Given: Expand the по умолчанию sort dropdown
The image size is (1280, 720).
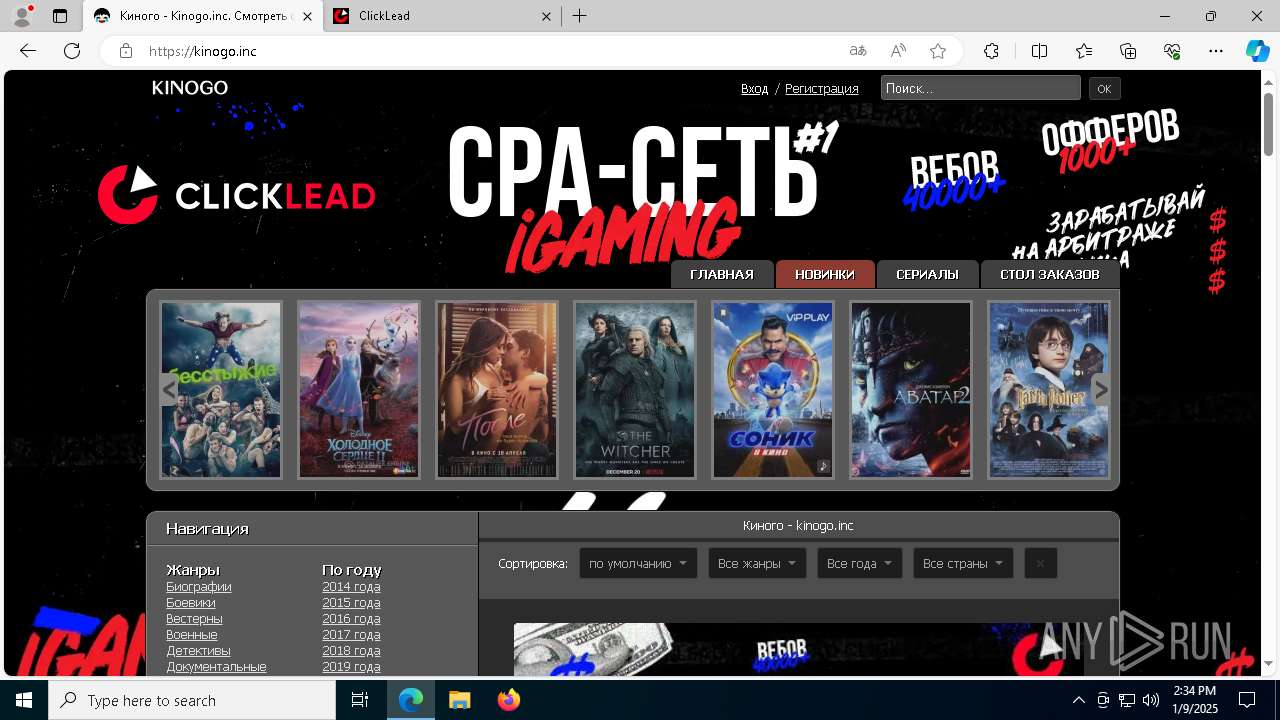Looking at the screenshot, I should pyautogui.click(x=638, y=563).
